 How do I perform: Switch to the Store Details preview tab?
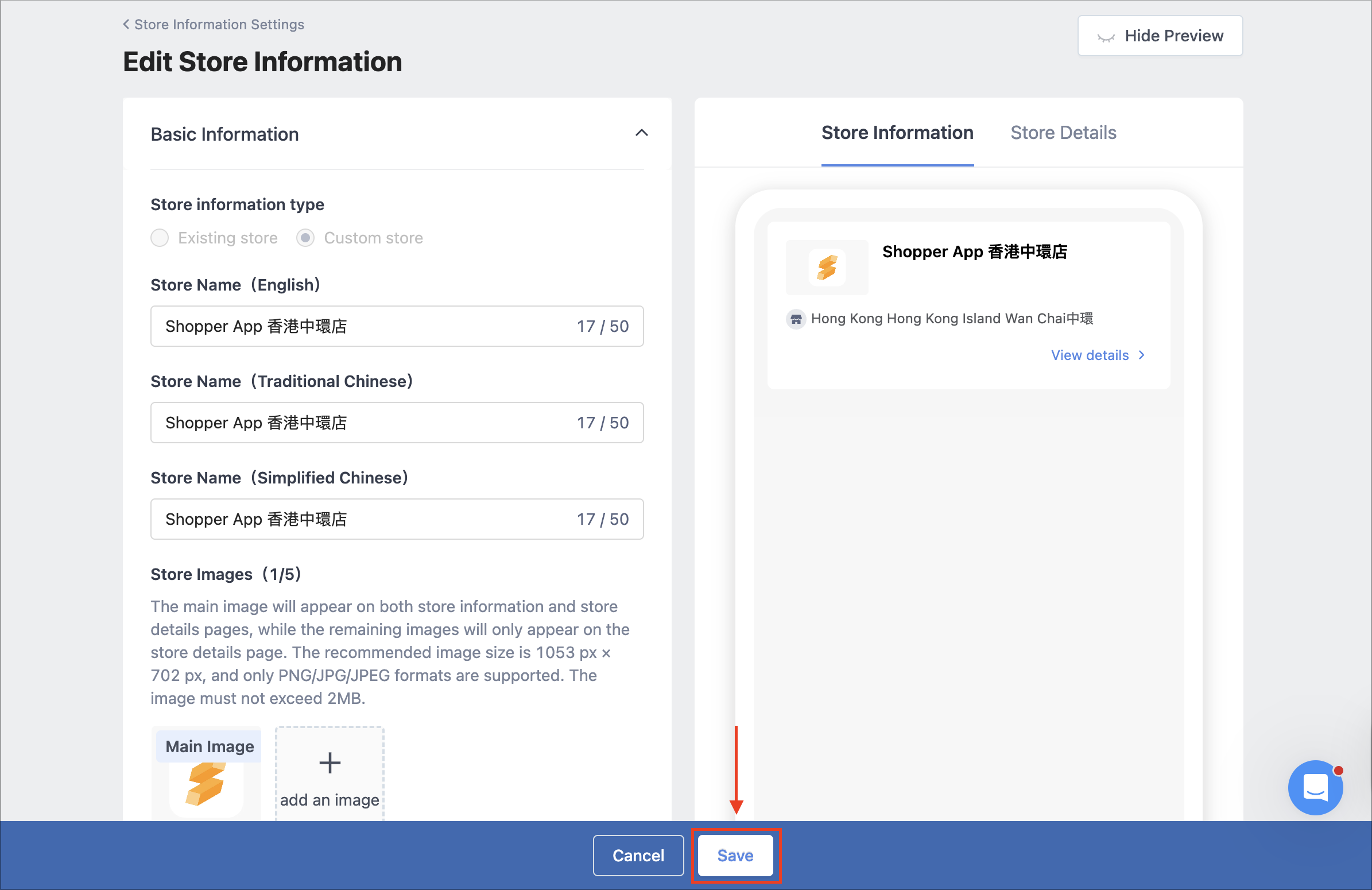[1063, 133]
